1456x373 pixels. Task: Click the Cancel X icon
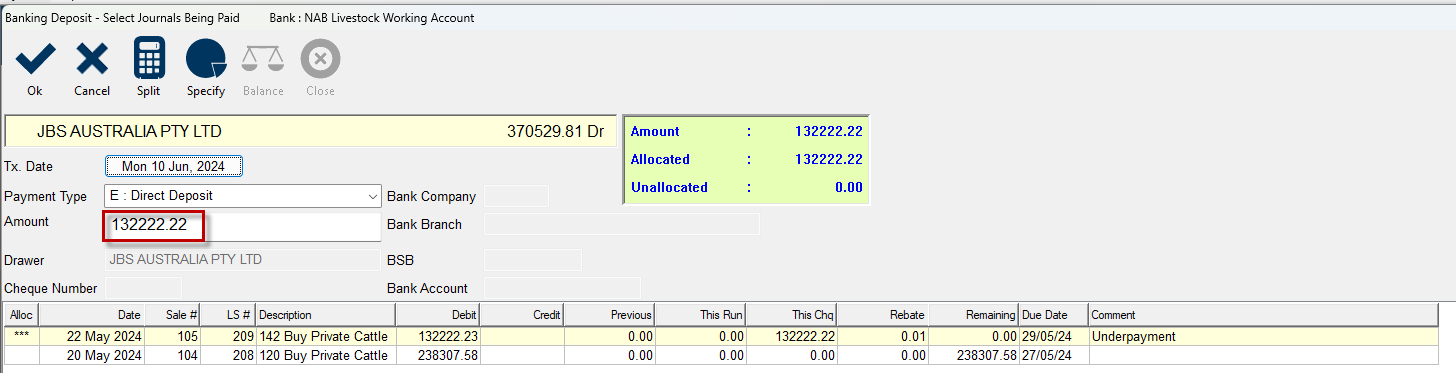pyautogui.click(x=92, y=60)
